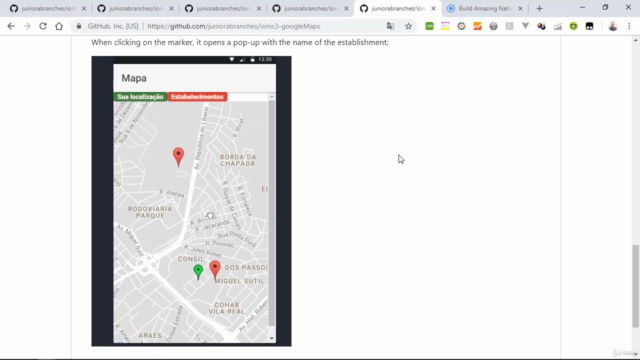Click the 'When clicking on the marker' sentence
This screenshot has width=640, height=360.
[240, 42]
